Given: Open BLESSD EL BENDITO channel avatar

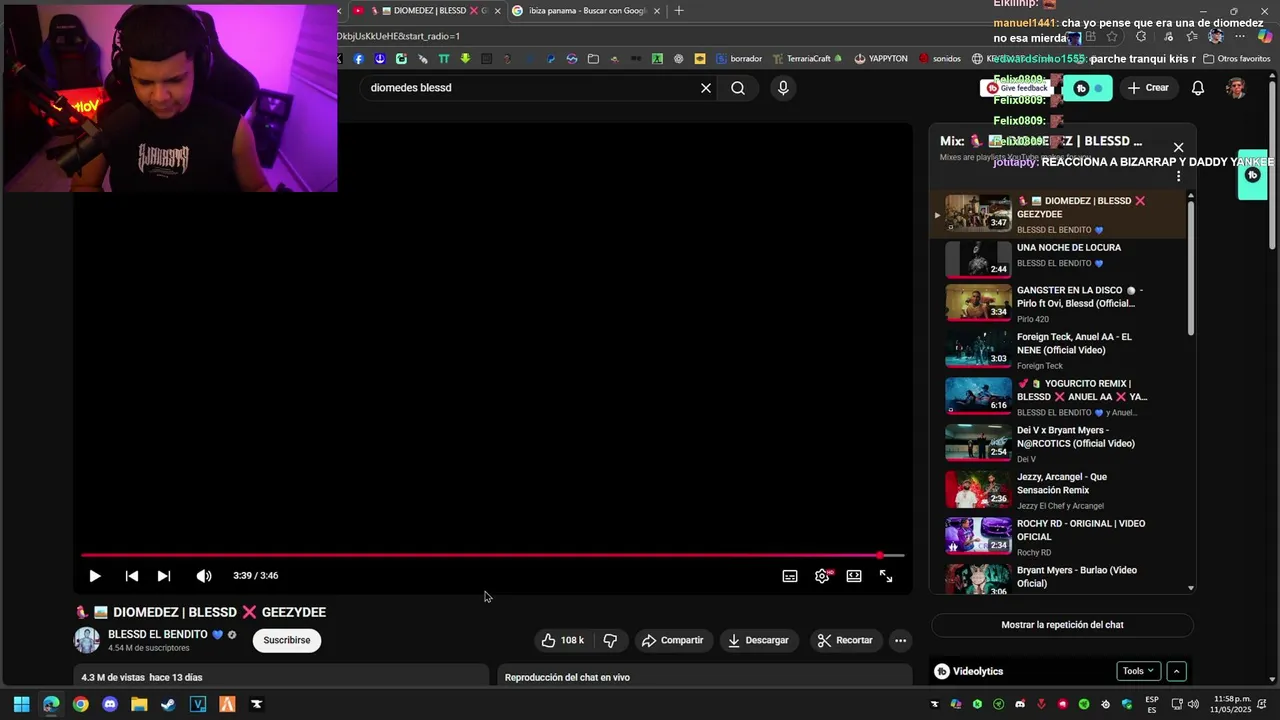Looking at the screenshot, I should click(x=87, y=640).
